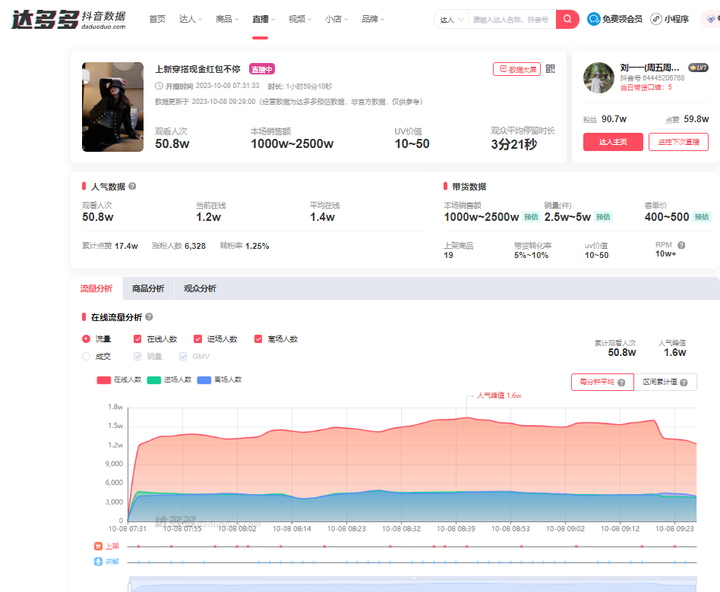Viewport: 720px width, 592px height.
Task: Uncheck the 离场人数 checkbox
Action: [258, 339]
